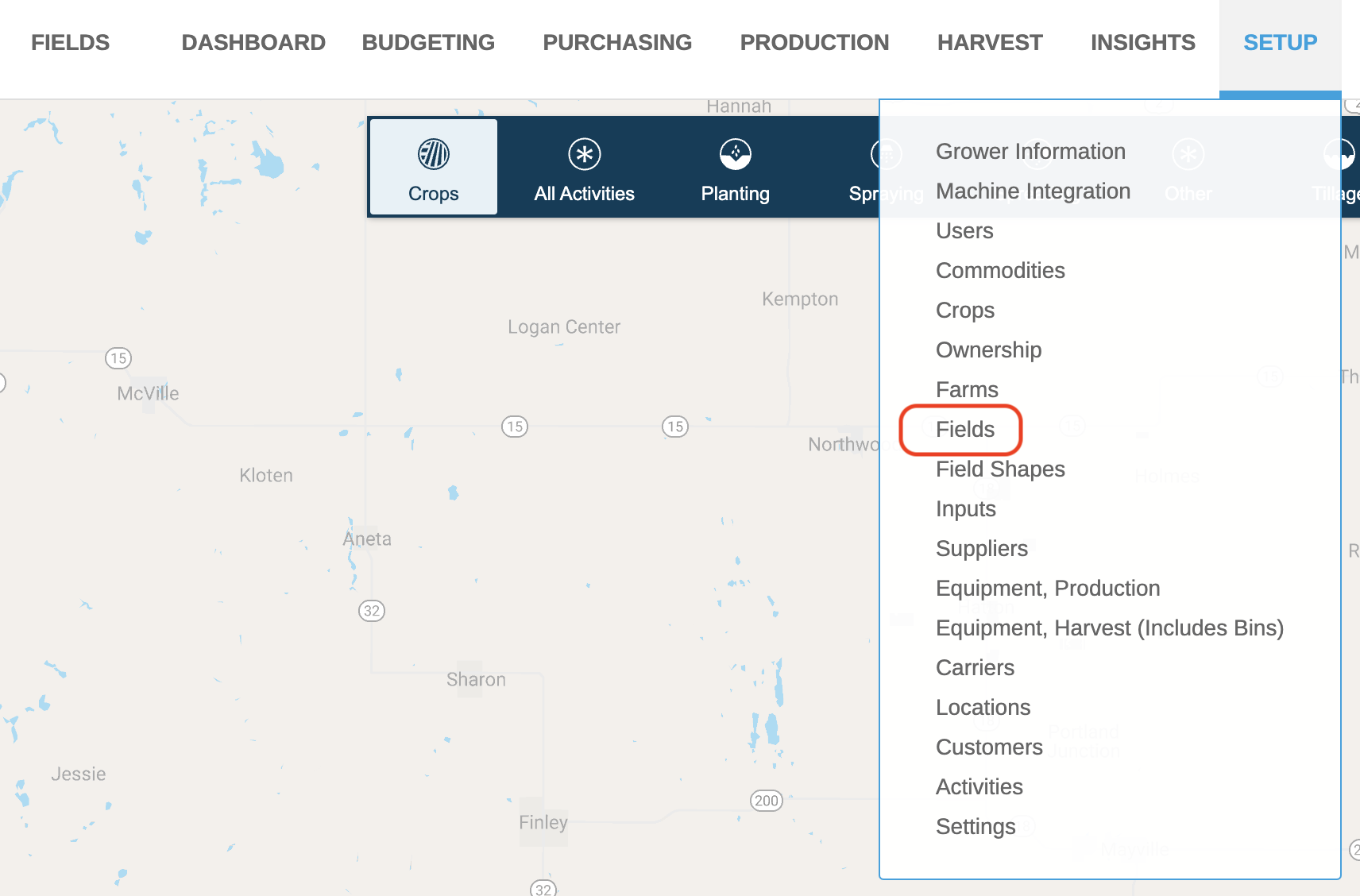The height and width of the screenshot is (896, 1360).
Task: Click the Planting seed icon
Action: (736, 154)
